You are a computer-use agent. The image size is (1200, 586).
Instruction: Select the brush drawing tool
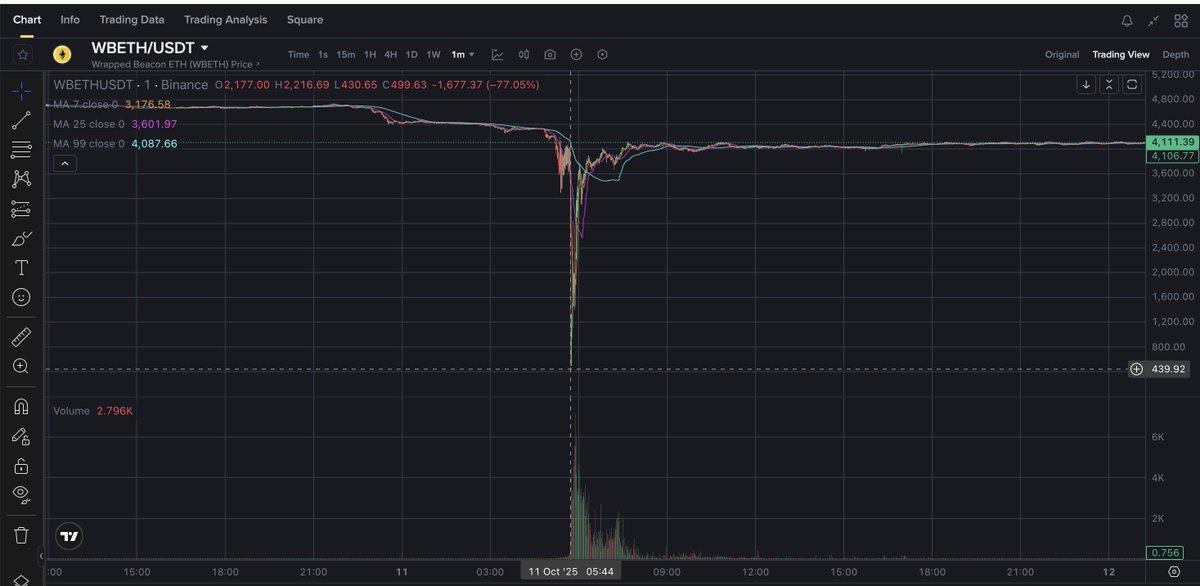21,239
